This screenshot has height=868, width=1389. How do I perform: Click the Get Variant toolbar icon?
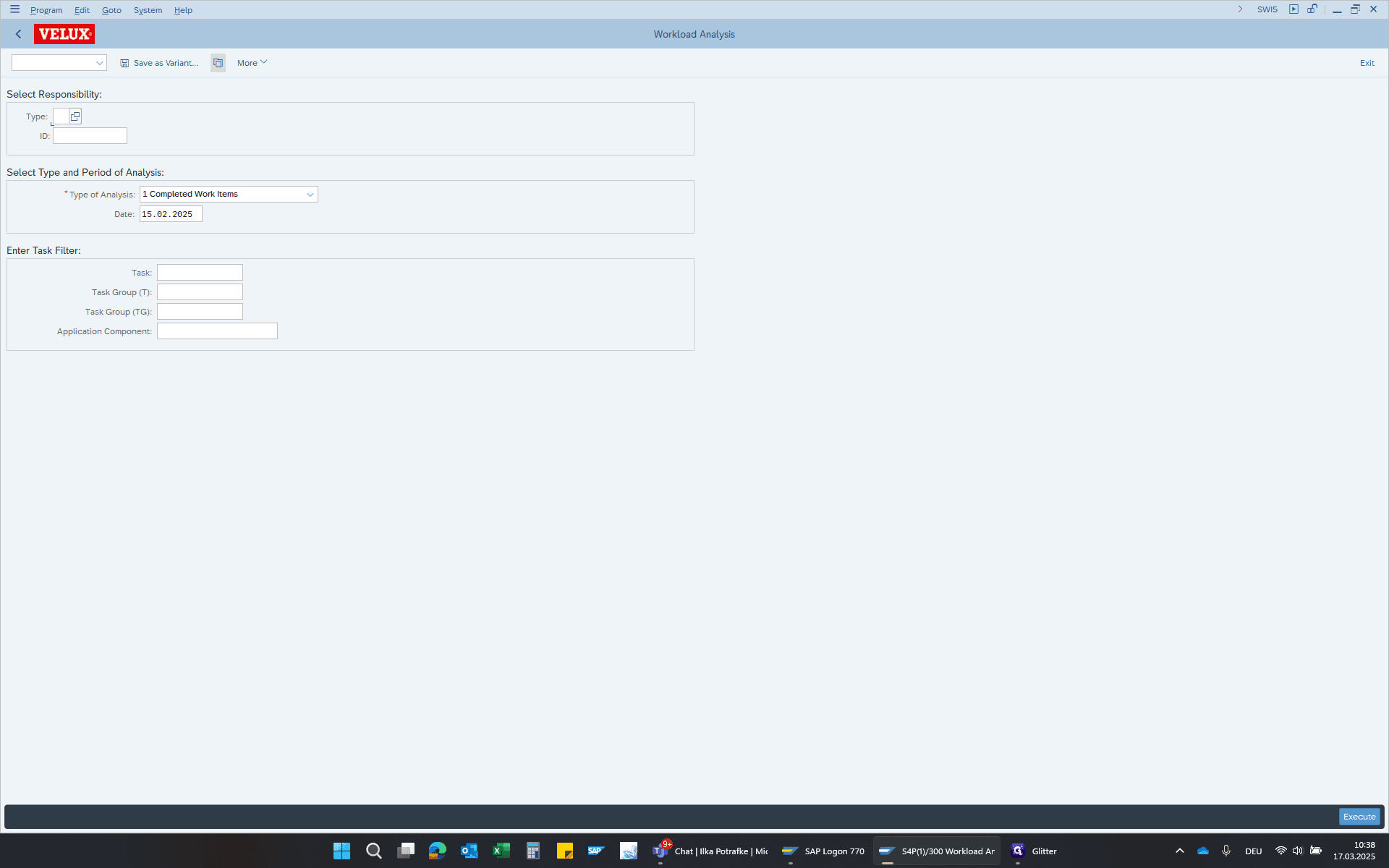(218, 63)
